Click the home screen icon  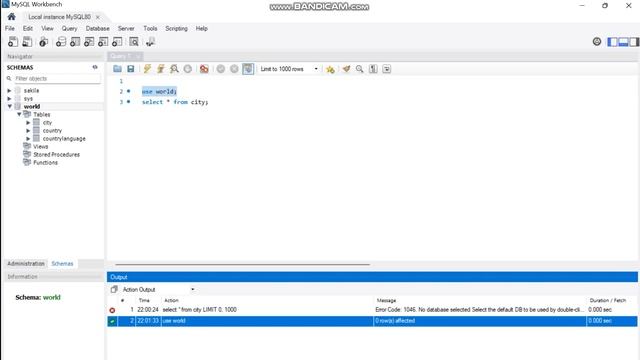pos(11,17)
